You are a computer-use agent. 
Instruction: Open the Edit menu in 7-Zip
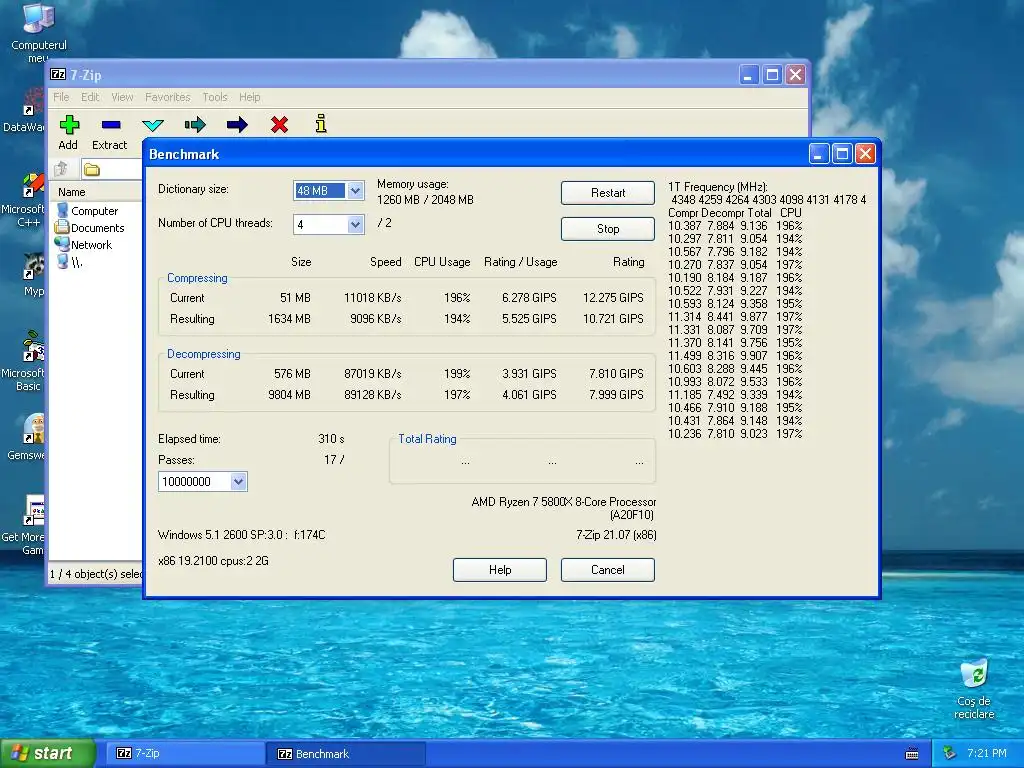[90, 97]
